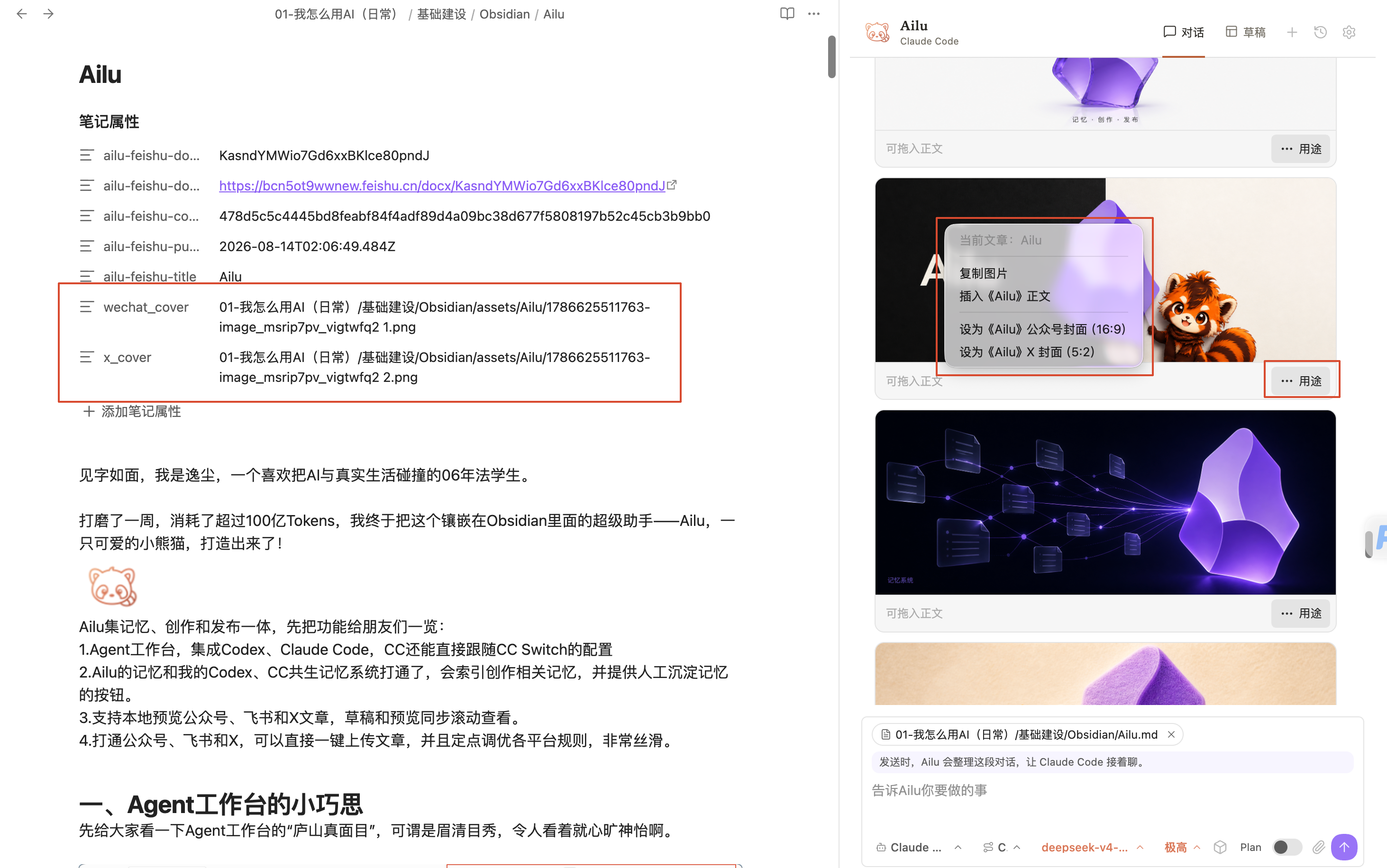Click the 笔记属性 heading
Screen dimensions: 1387x868
point(109,122)
